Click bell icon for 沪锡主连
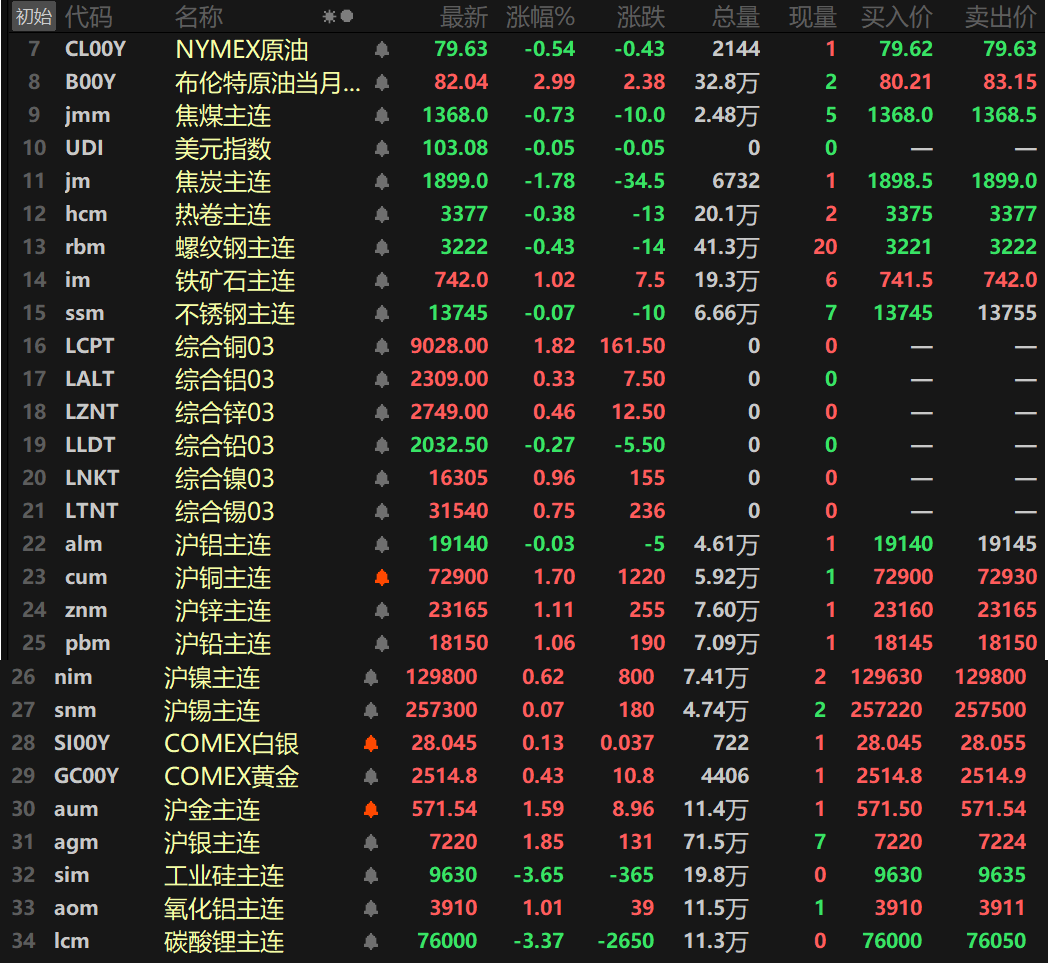The image size is (1048, 963). point(371,710)
